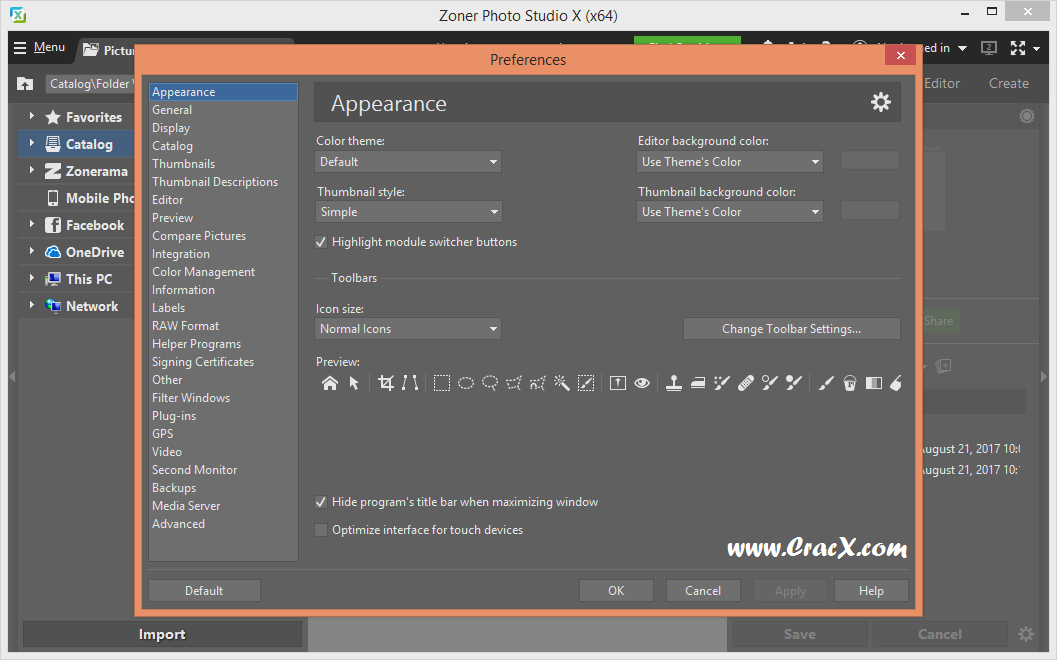The height and width of the screenshot is (660, 1057).
Task: Open the Icon size dropdown
Action: (408, 329)
